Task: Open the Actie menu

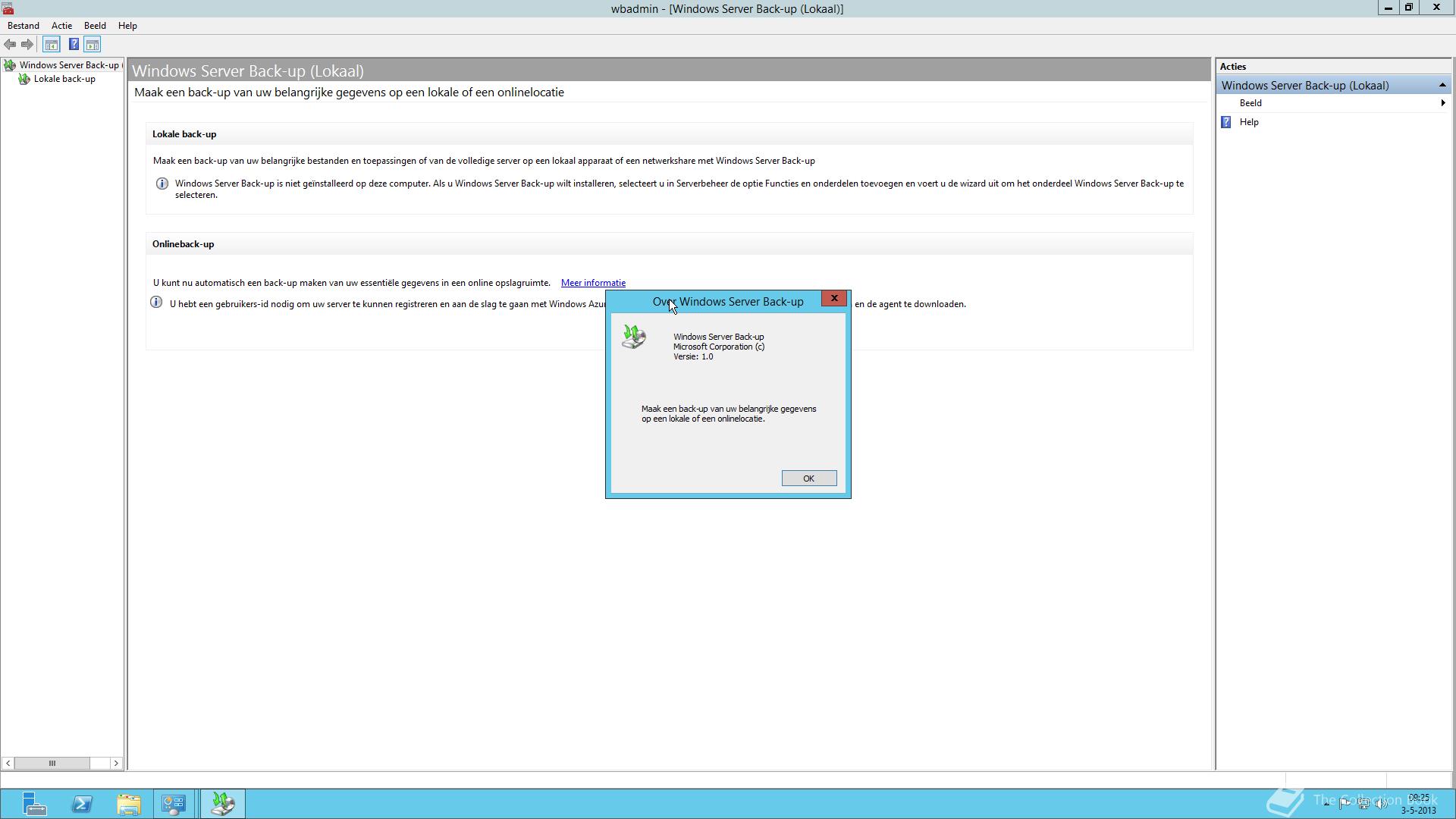Action: tap(61, 26)
